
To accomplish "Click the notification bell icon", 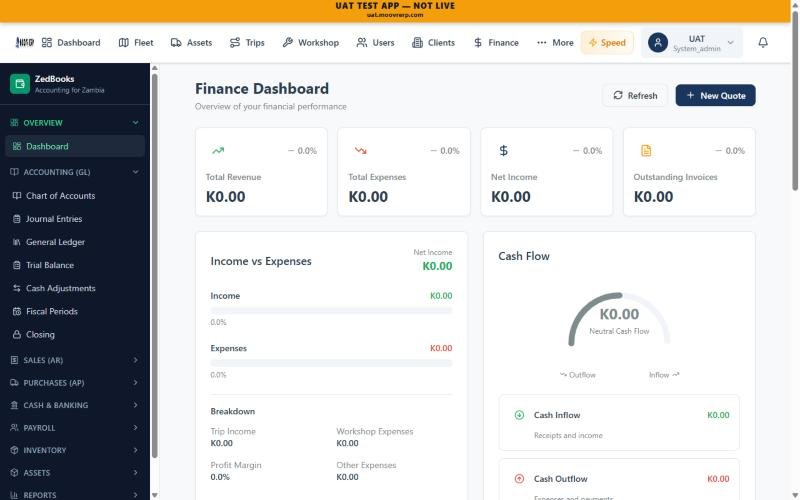I will [763, 42].
